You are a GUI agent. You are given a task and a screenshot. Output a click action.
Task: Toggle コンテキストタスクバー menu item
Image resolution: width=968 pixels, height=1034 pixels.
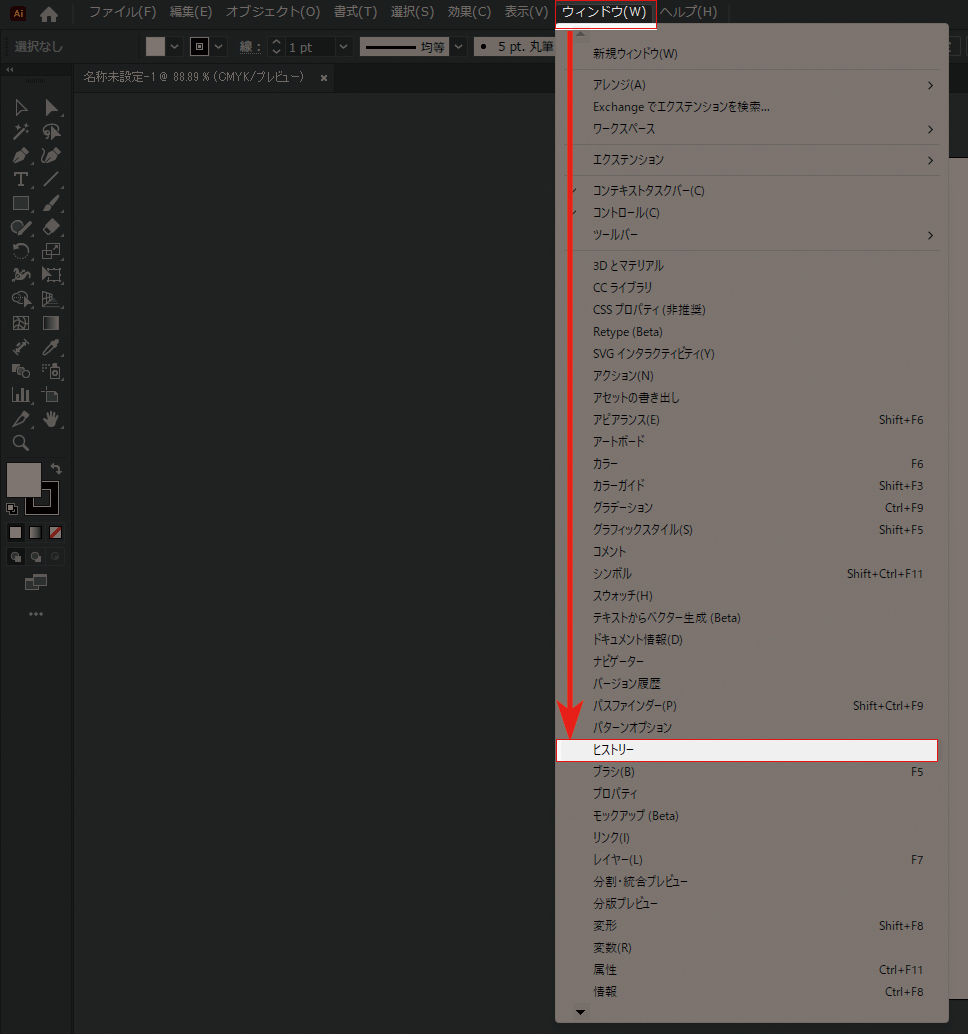[x=648, y=191]
